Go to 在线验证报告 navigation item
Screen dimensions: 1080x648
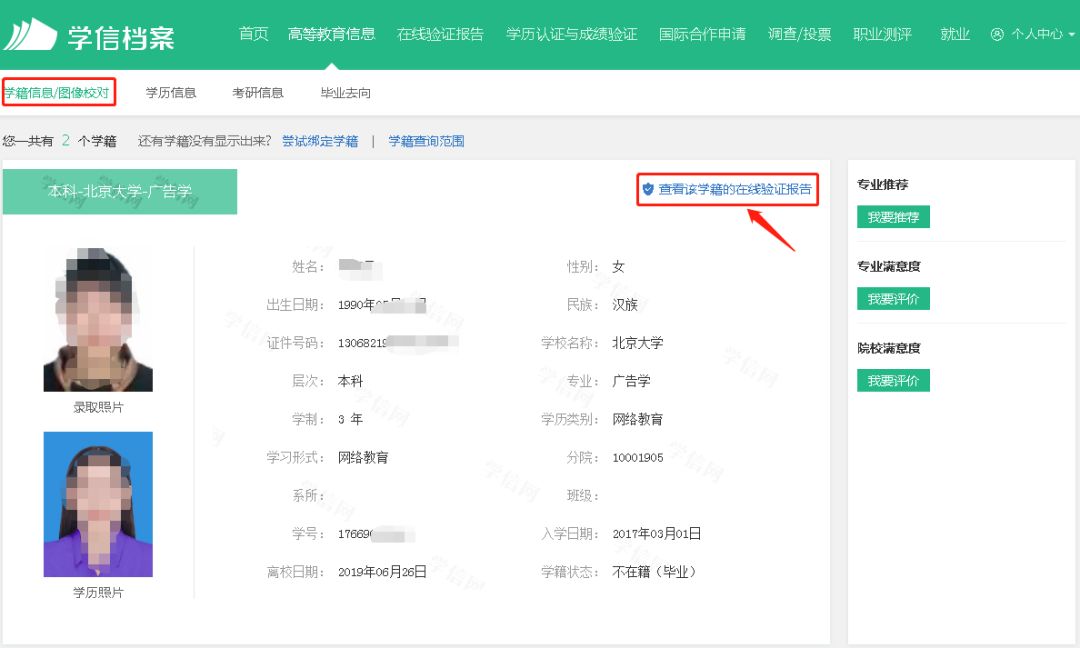[440, 34]
